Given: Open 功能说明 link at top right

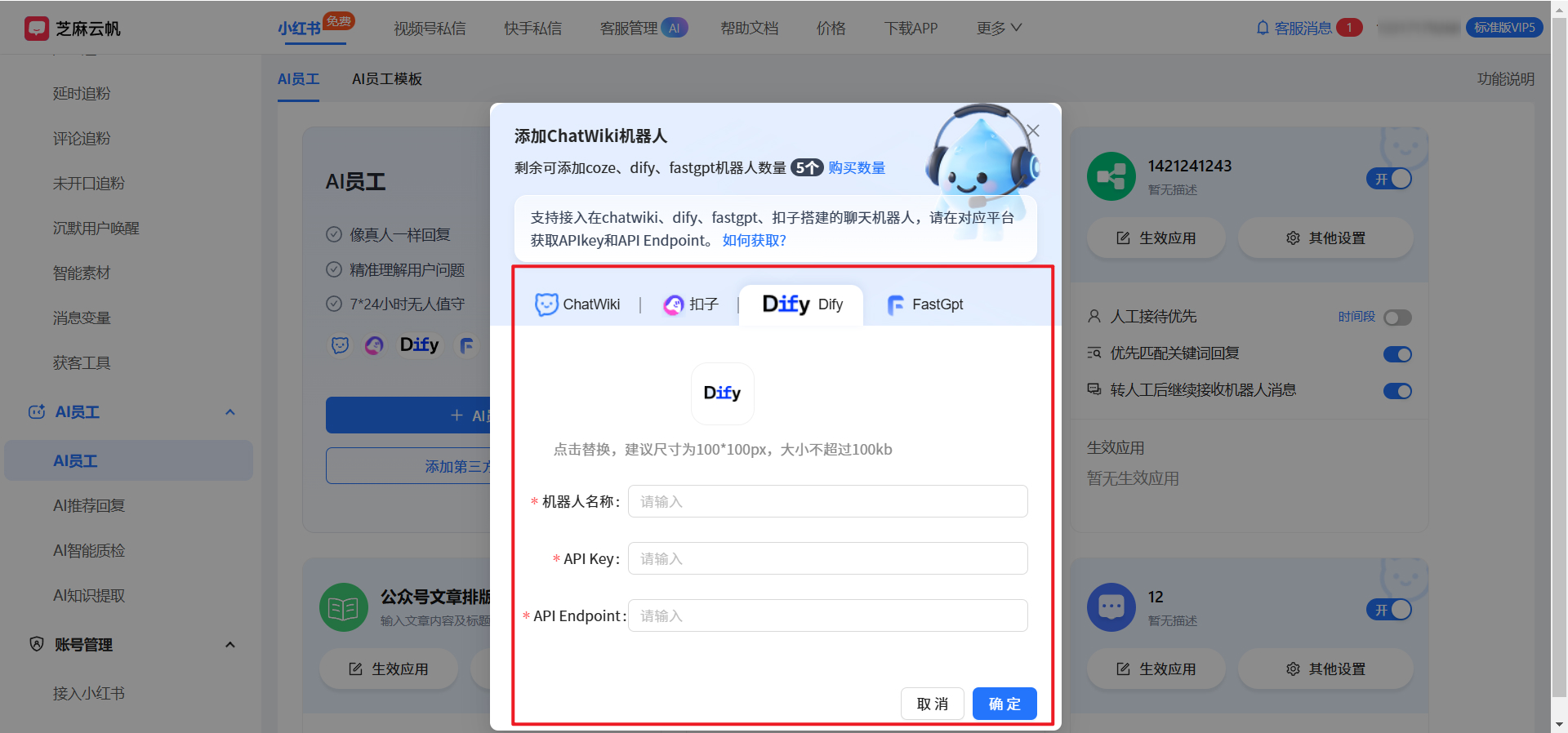Looking at the screenshot, I should (x=1506, y=79).
